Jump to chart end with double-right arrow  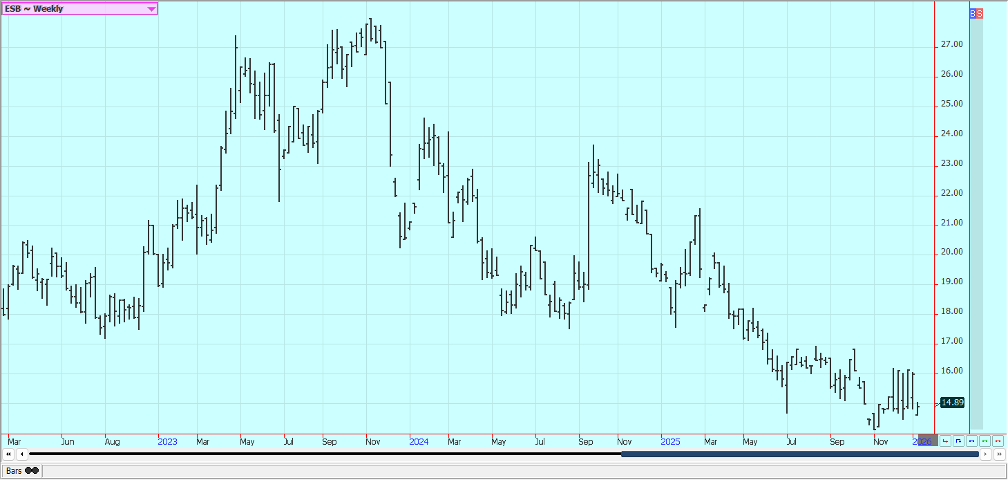click(998, 454)
